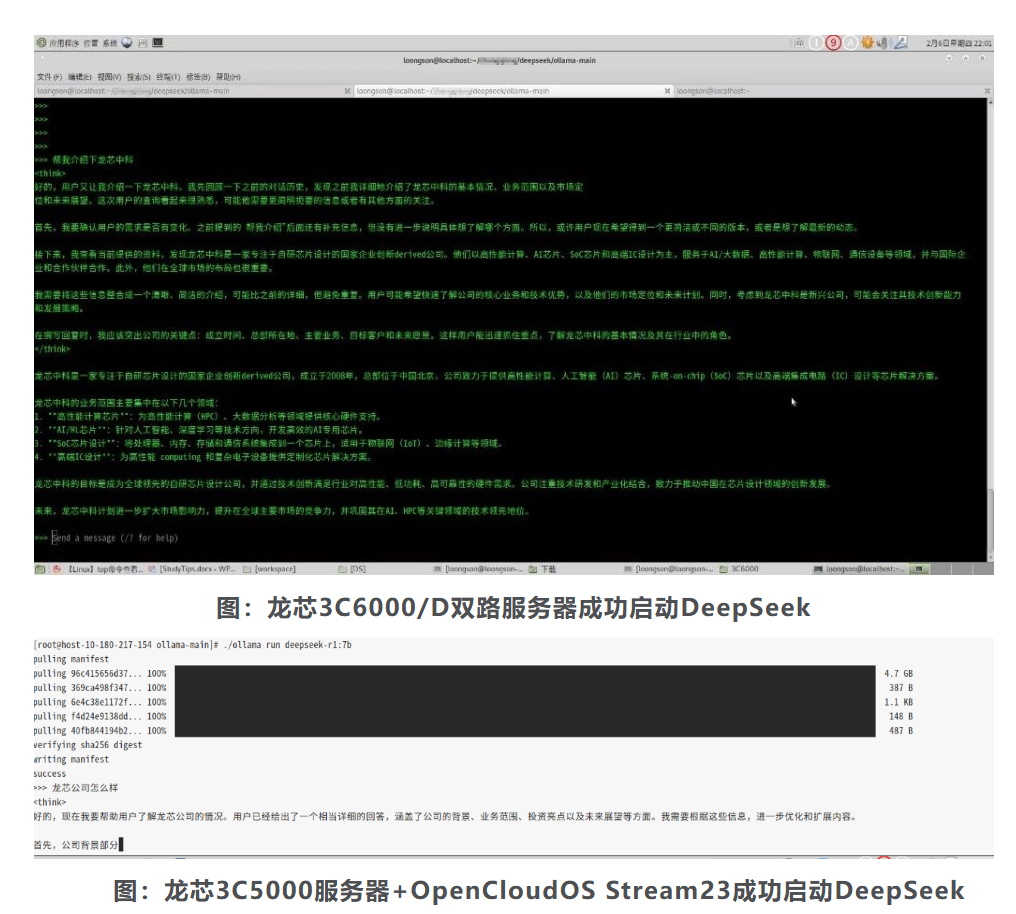Click the terminal vertical scrollbar
The height and width of the screenshot is (914, 1016).
(989, 521)
